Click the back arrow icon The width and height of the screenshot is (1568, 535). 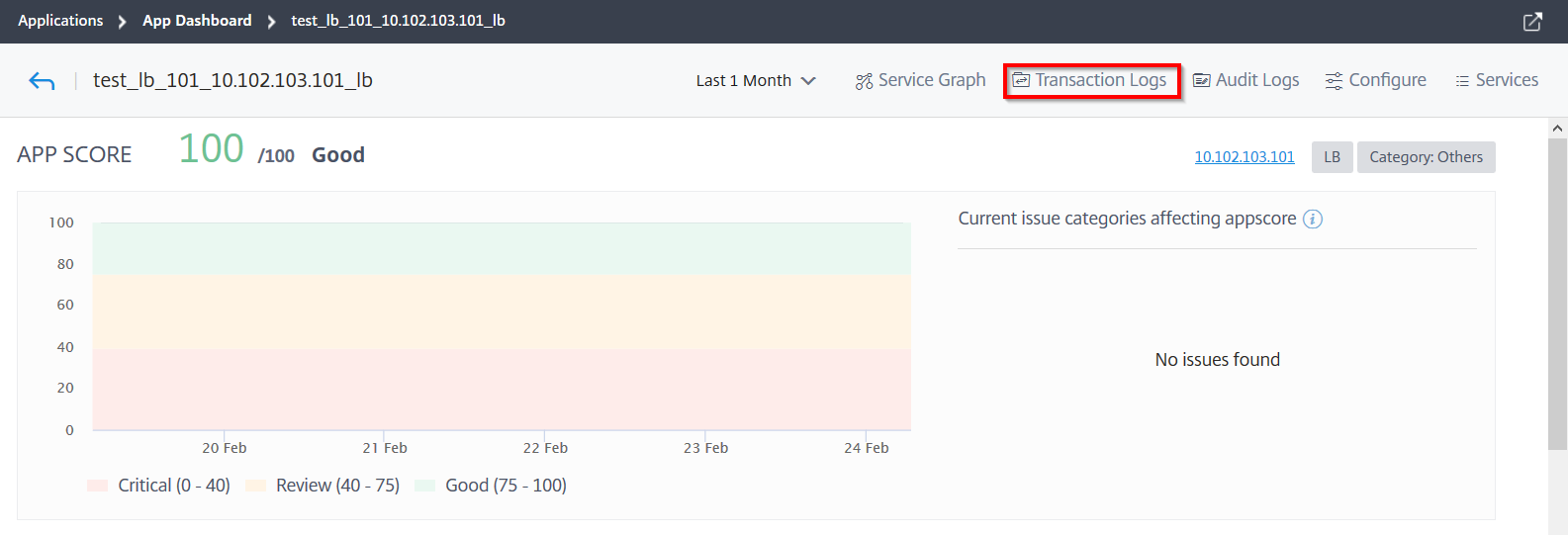42,81
